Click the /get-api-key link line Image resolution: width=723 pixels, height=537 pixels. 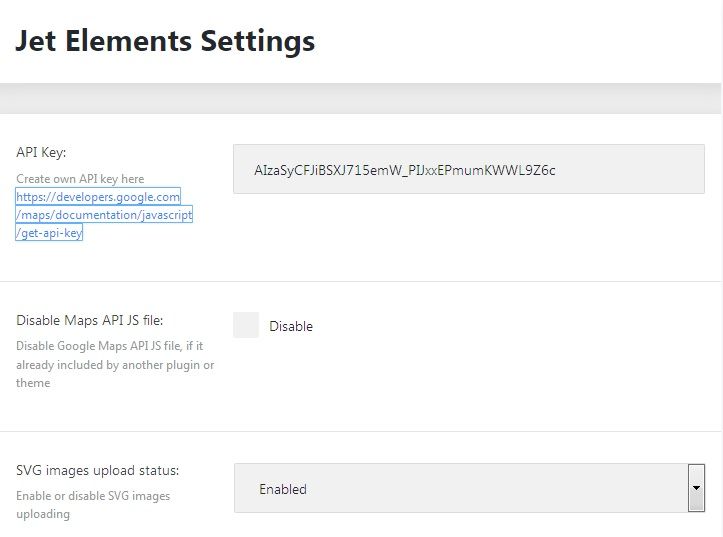point(50,233)
